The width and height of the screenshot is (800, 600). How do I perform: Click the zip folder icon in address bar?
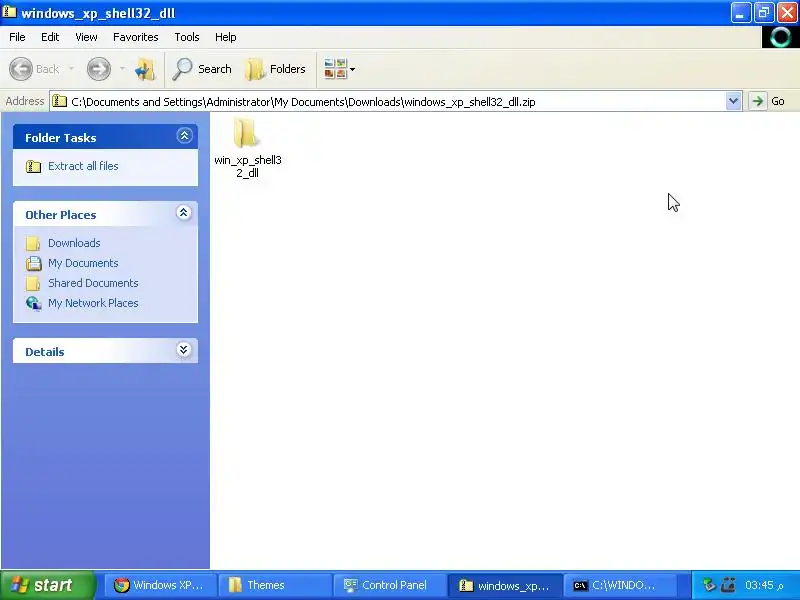click(x=60, y=101)
